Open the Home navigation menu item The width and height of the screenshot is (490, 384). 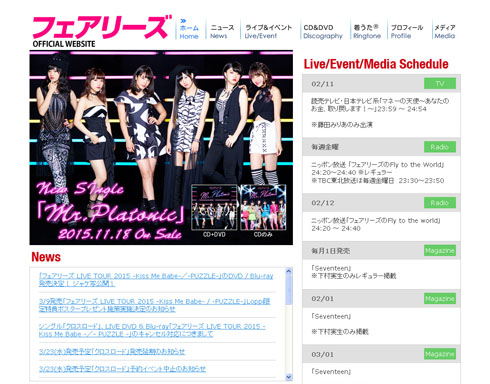189,30
